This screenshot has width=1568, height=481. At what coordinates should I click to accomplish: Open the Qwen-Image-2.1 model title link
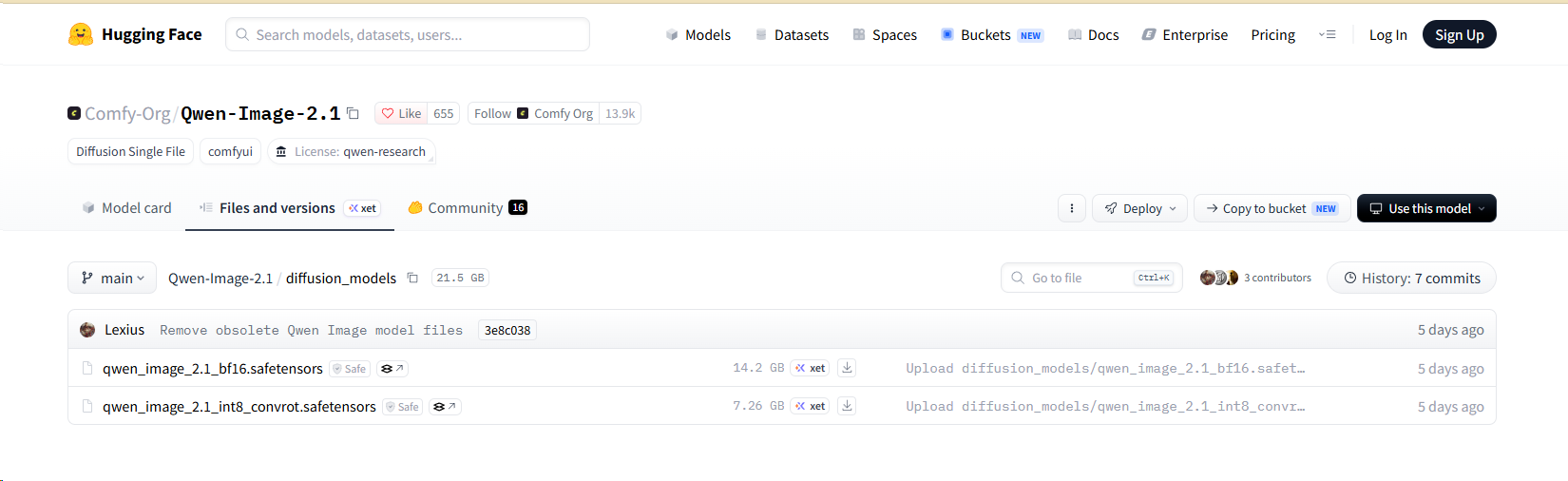[x=260, y=113]
